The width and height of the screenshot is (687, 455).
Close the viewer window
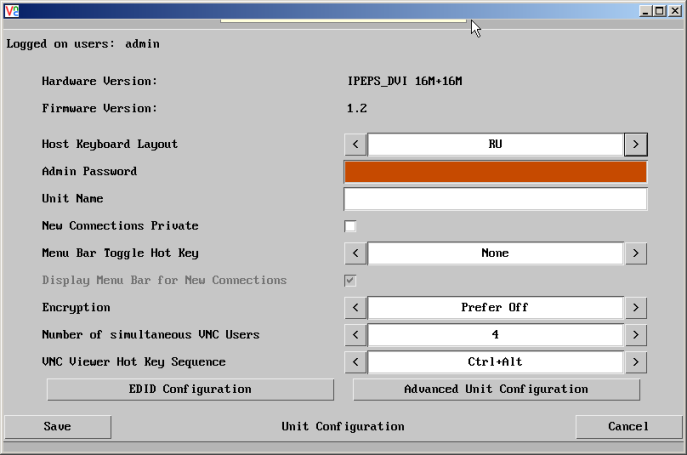tap(675, 11)
